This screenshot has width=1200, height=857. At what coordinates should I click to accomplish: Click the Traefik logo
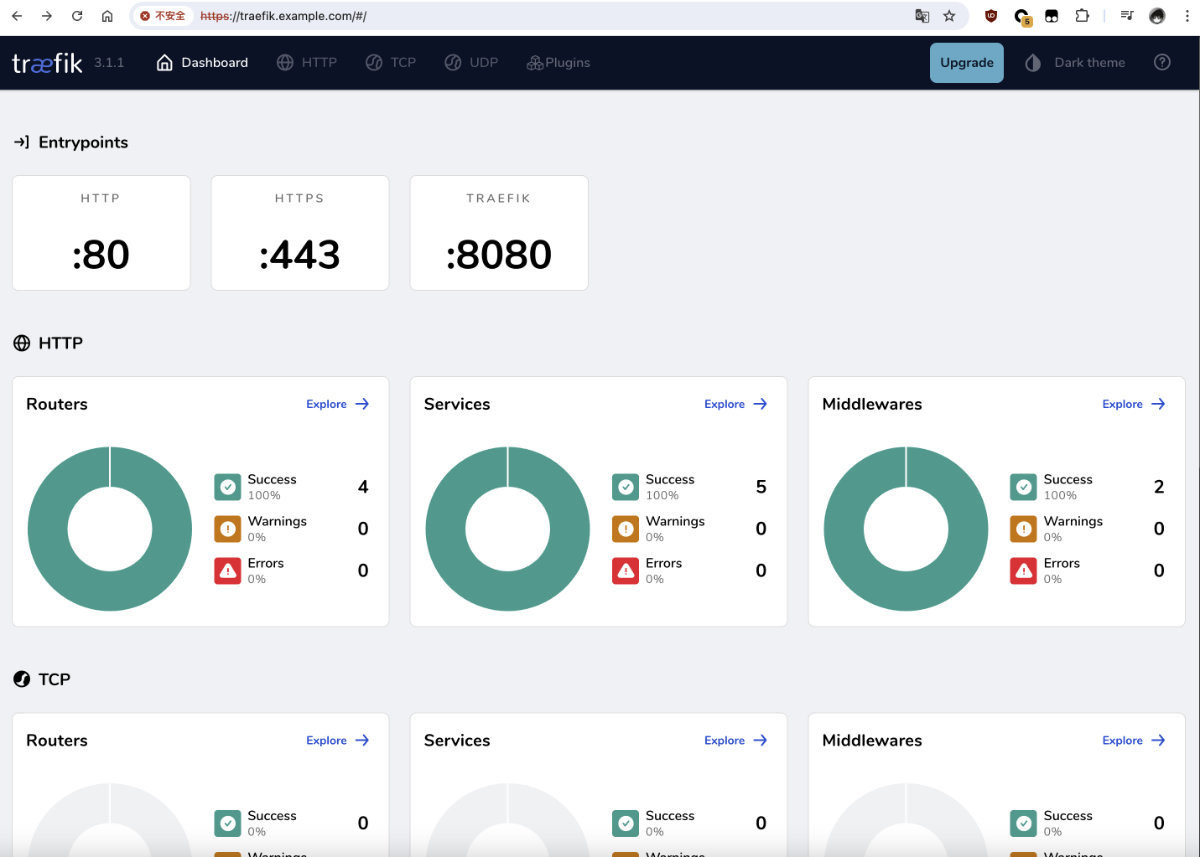(x=47, y=63)
